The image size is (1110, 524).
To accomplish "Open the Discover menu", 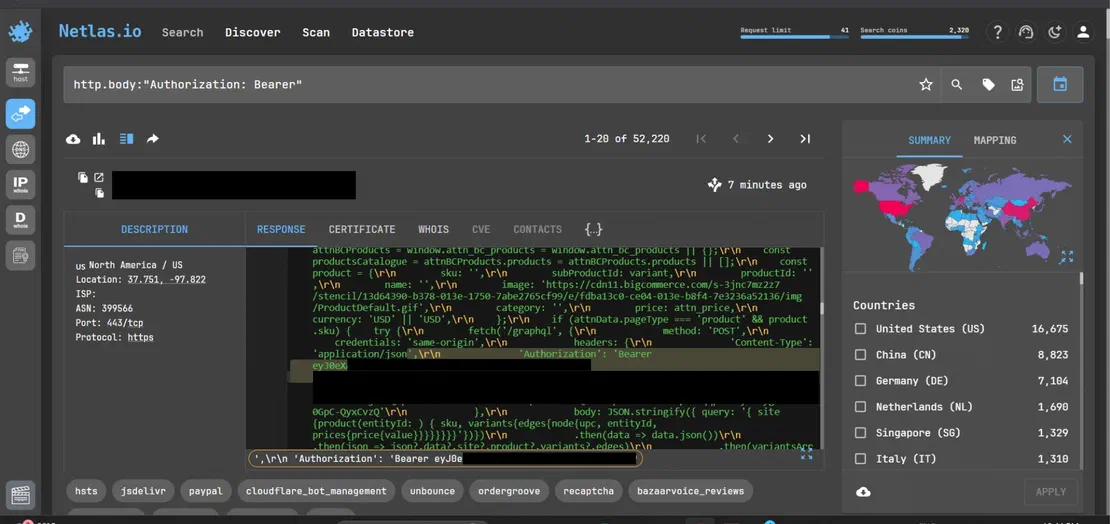I will 253,33.
